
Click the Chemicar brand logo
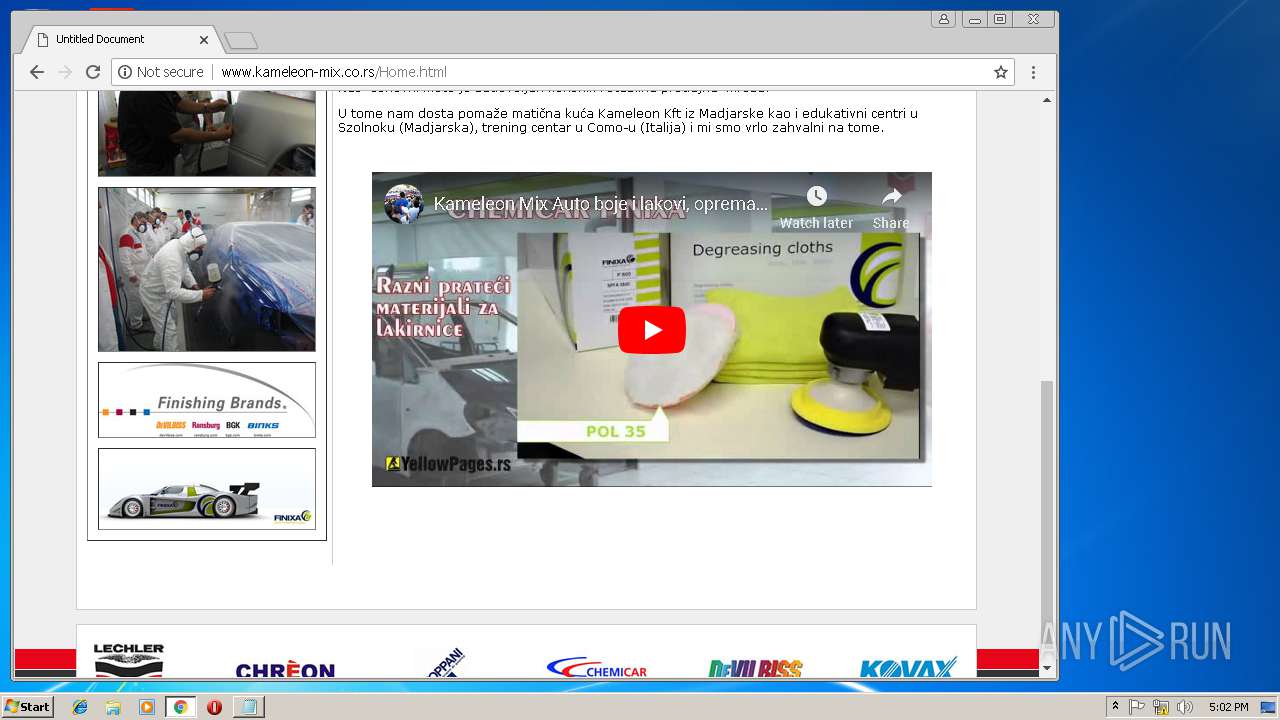coord(597,668)
